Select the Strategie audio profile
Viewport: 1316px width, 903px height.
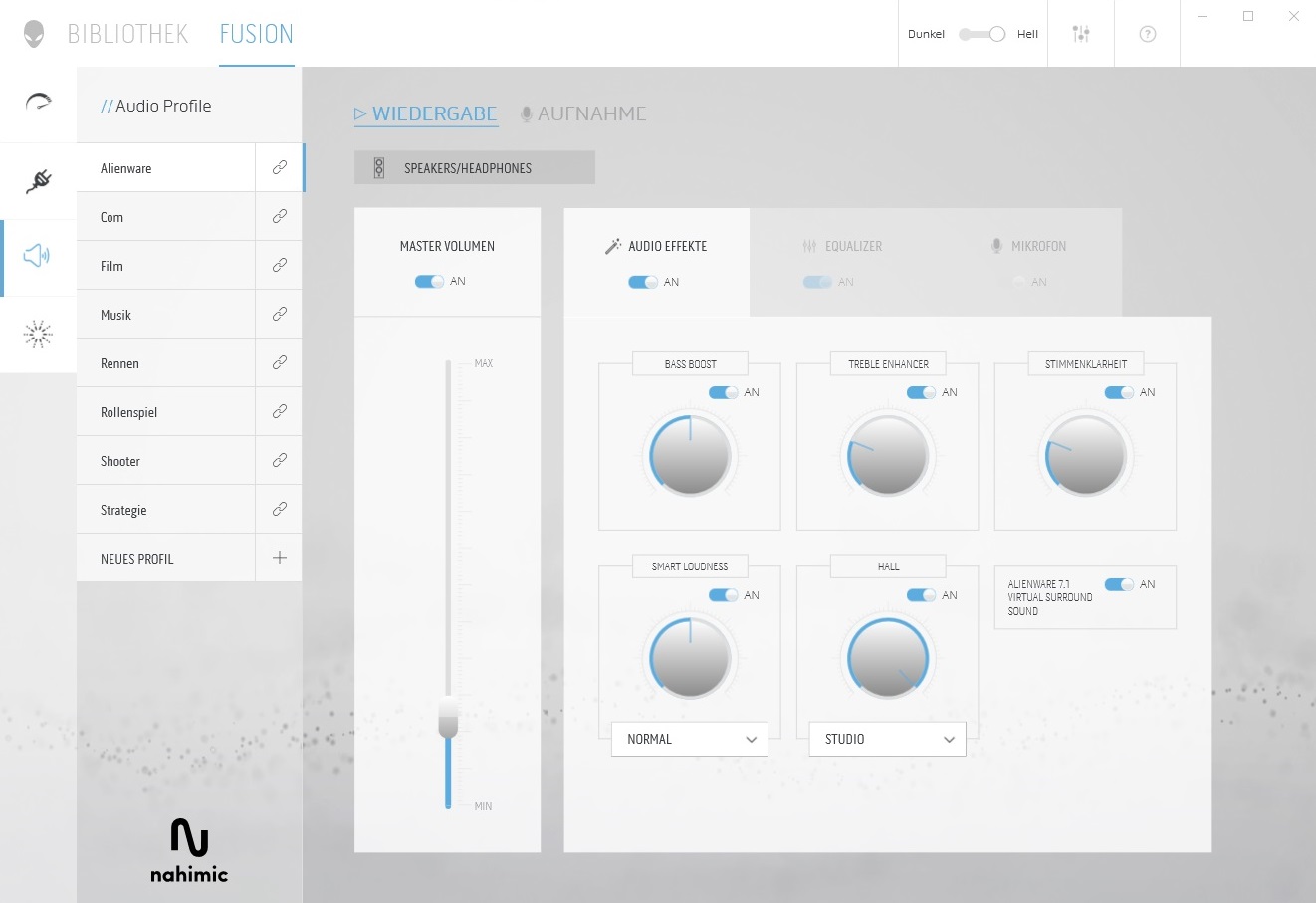tap(165, 509)
